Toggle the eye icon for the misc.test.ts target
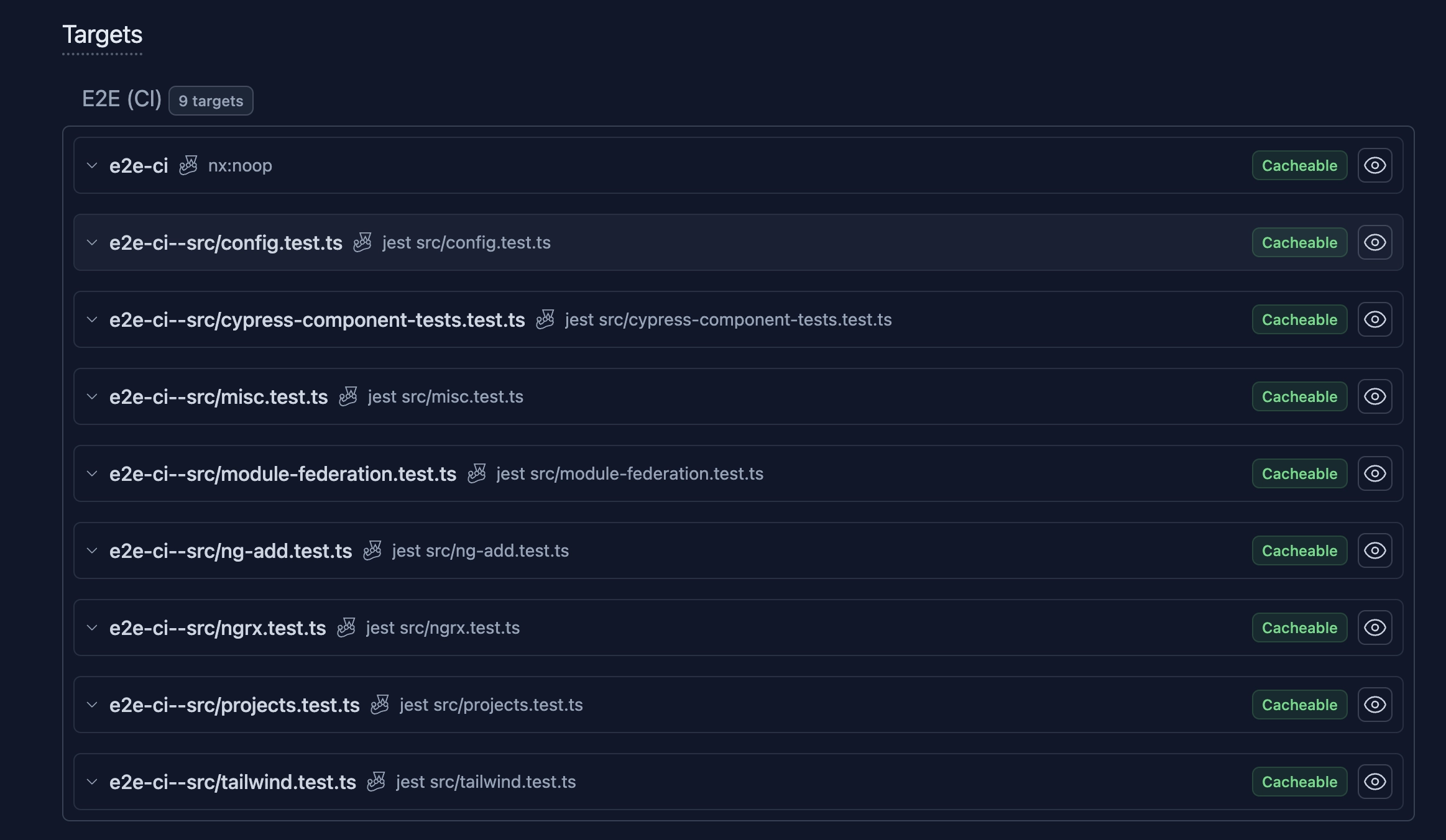The height and width of the screenshot is (840, 1446). [1375, 396]
